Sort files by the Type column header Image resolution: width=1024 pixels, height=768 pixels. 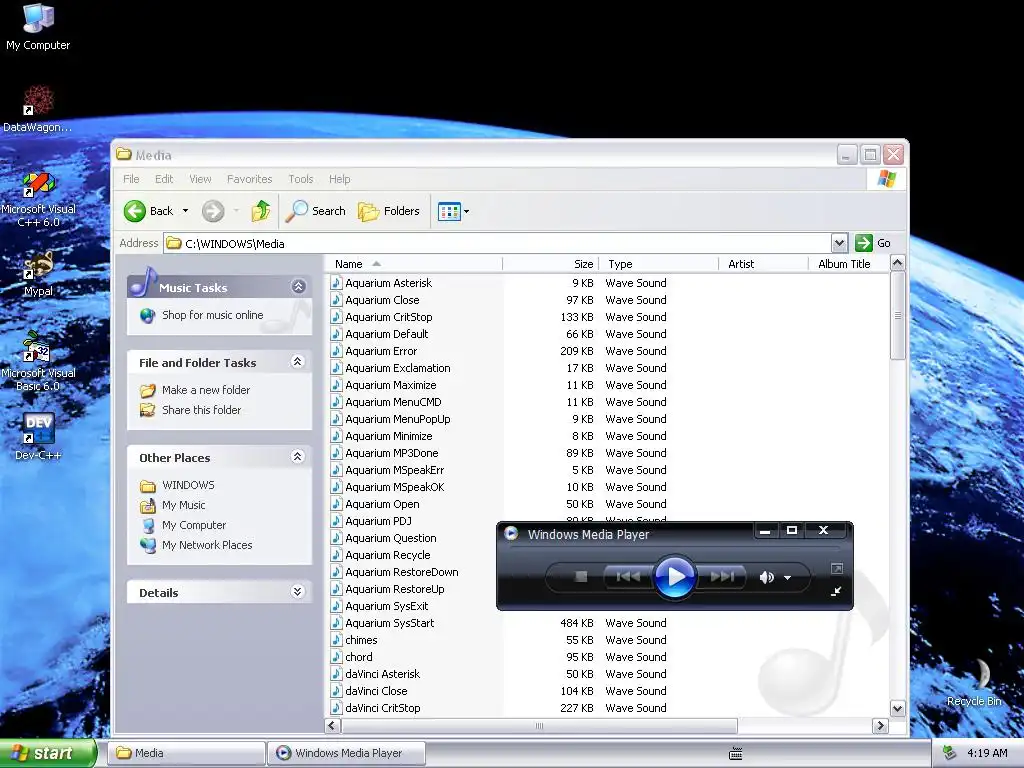(x=659, y=264)
